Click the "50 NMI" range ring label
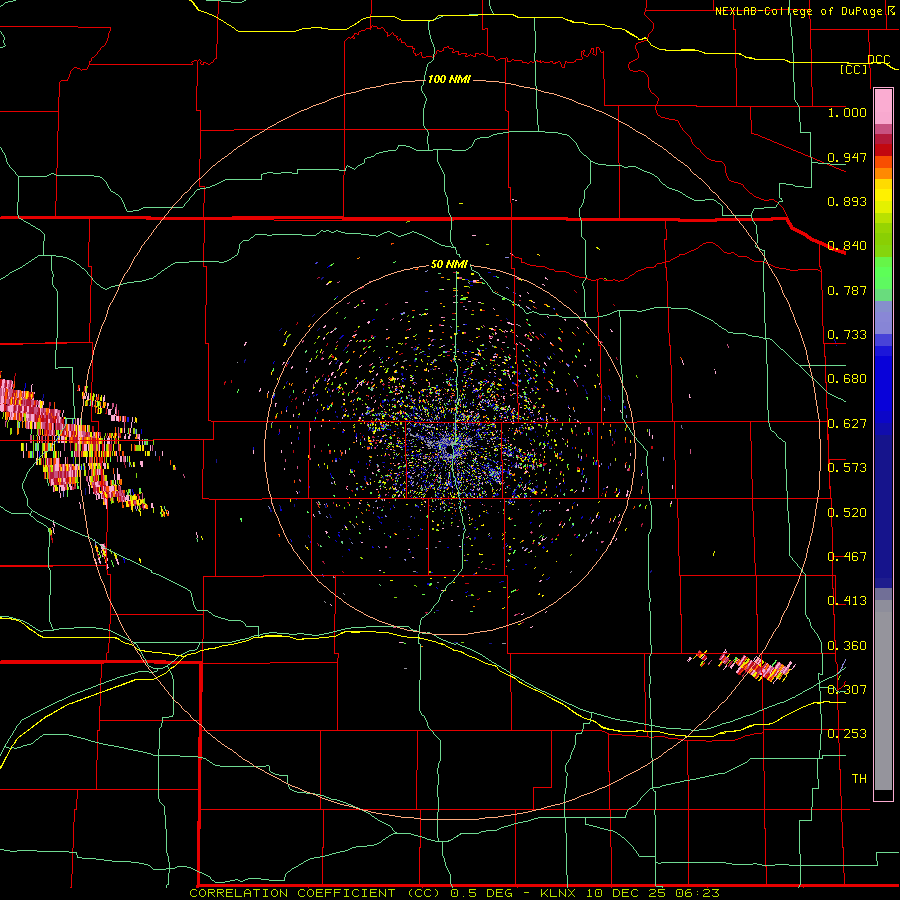900x900 pixels. (x=449, y=264)
